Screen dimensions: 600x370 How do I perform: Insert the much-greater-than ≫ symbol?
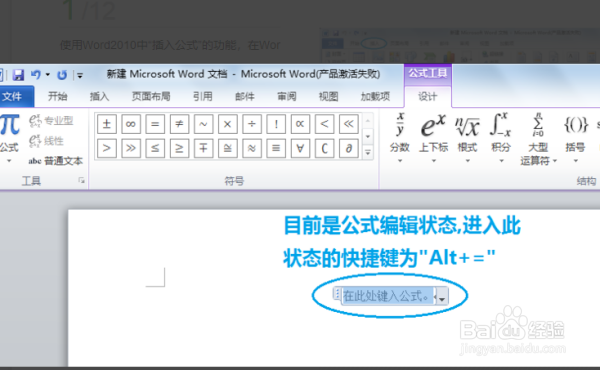point(131,148)
